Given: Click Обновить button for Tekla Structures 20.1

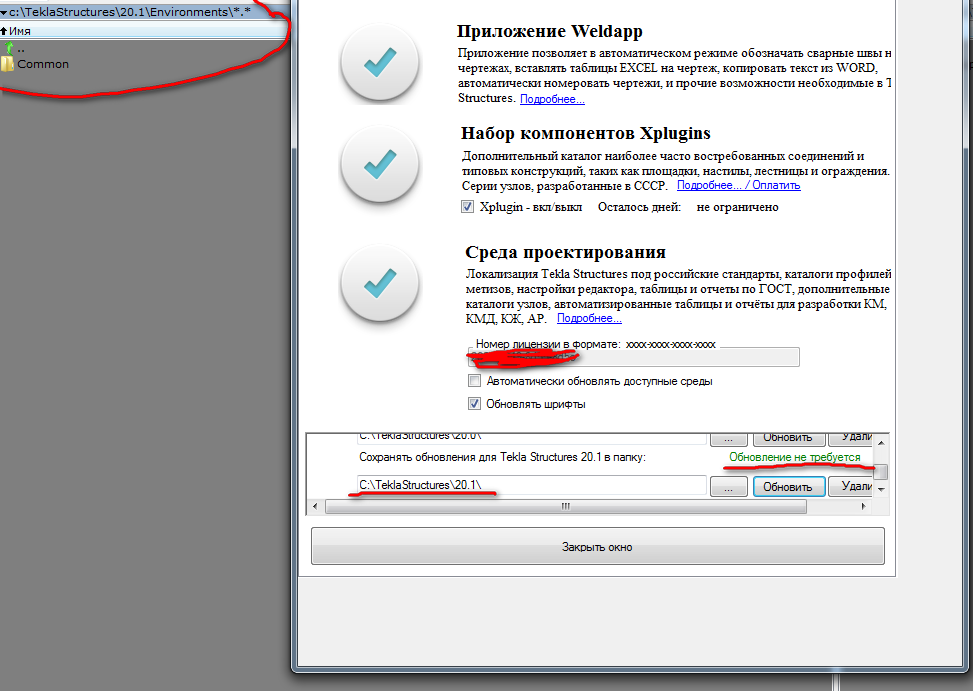Looking at the screenshot, I should [x=789, y=487].
